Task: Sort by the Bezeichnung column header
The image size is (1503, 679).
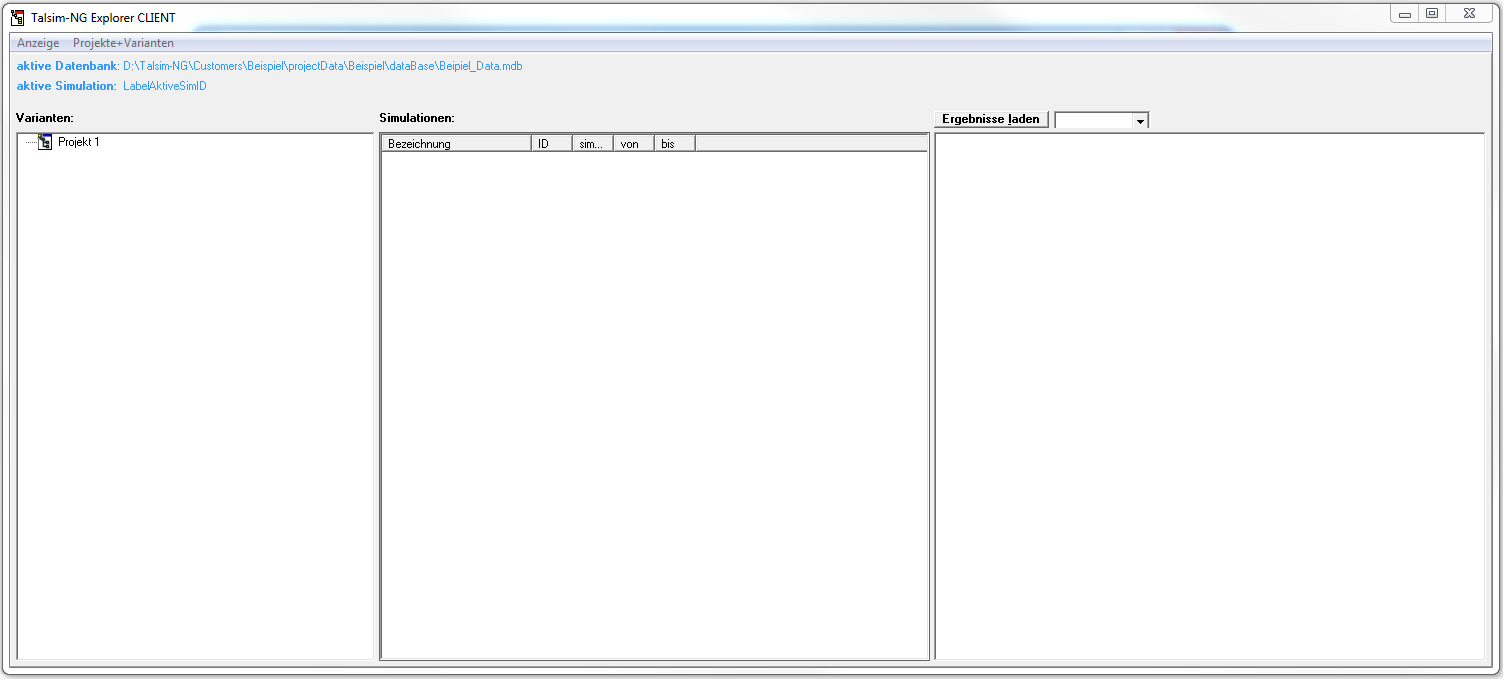Action: pyautogui.click(x=455, y=144)
